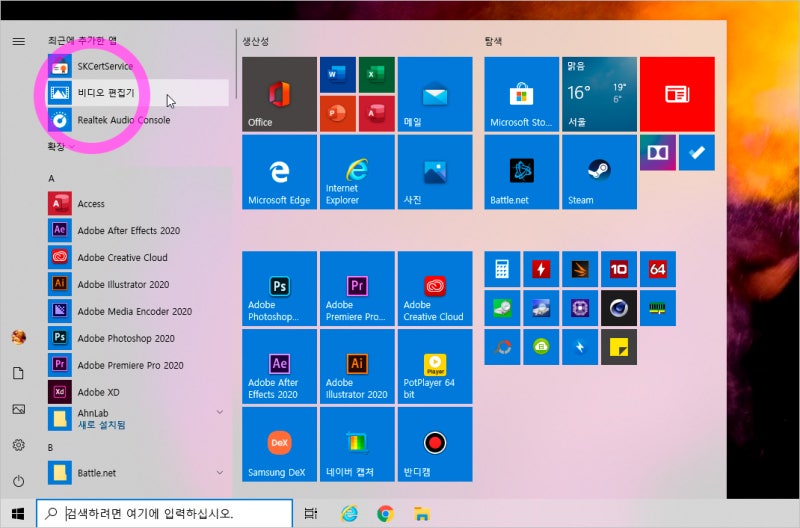The image size is (800, 528).
Task: Launch 비디오 편집기 from recently added
Action: click(138, 93)
